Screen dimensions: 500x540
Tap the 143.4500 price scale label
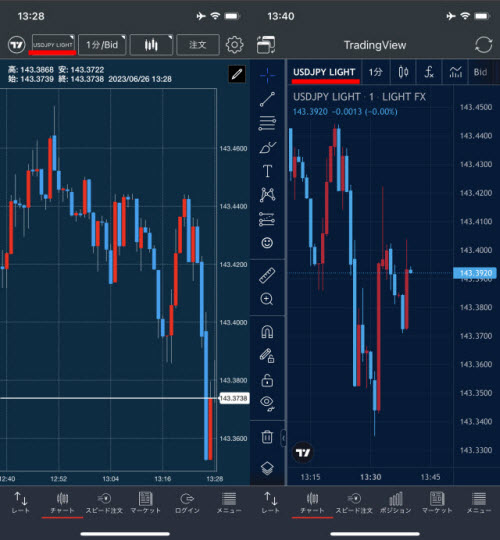tap(476, 107)
